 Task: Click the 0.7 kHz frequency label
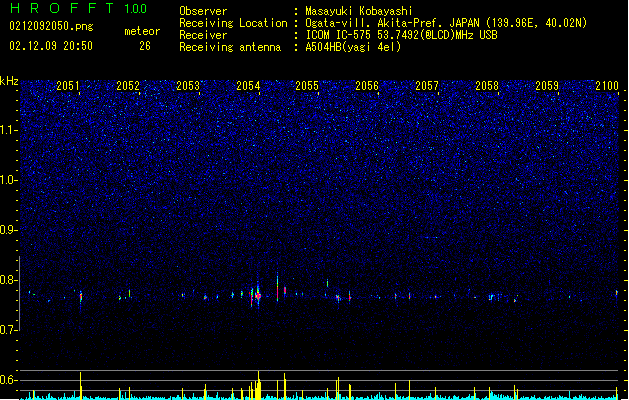[x=9, y=330]
